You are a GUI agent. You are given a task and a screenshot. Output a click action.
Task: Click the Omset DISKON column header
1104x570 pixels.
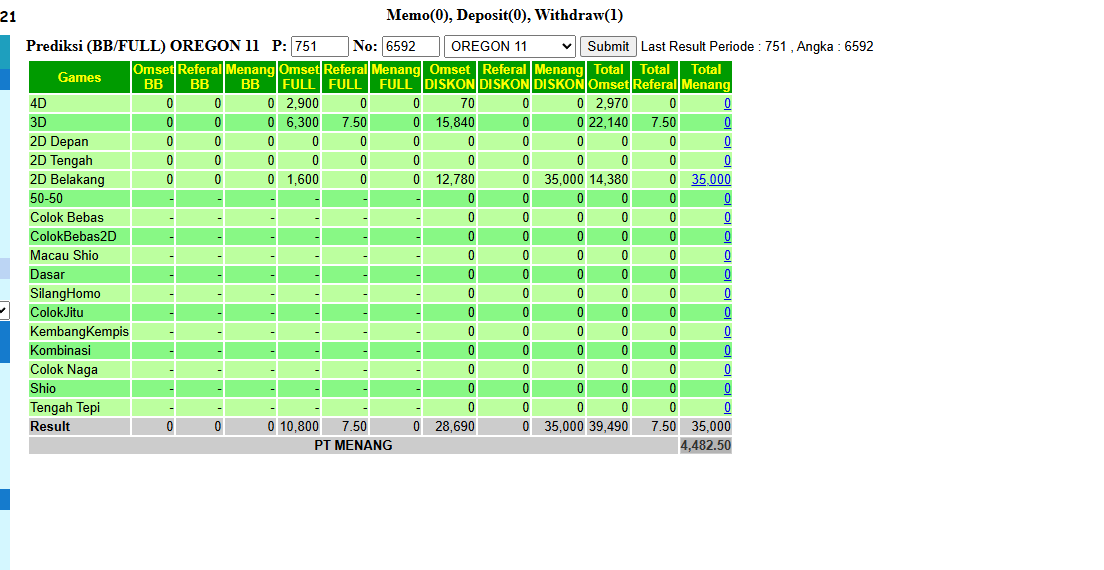click(450, 77)
